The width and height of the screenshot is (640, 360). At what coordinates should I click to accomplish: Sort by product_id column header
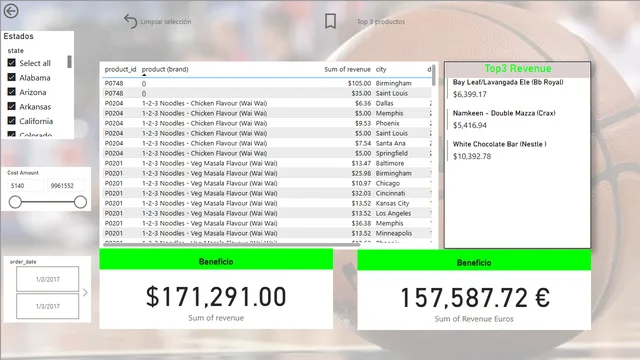coord(120,69)
